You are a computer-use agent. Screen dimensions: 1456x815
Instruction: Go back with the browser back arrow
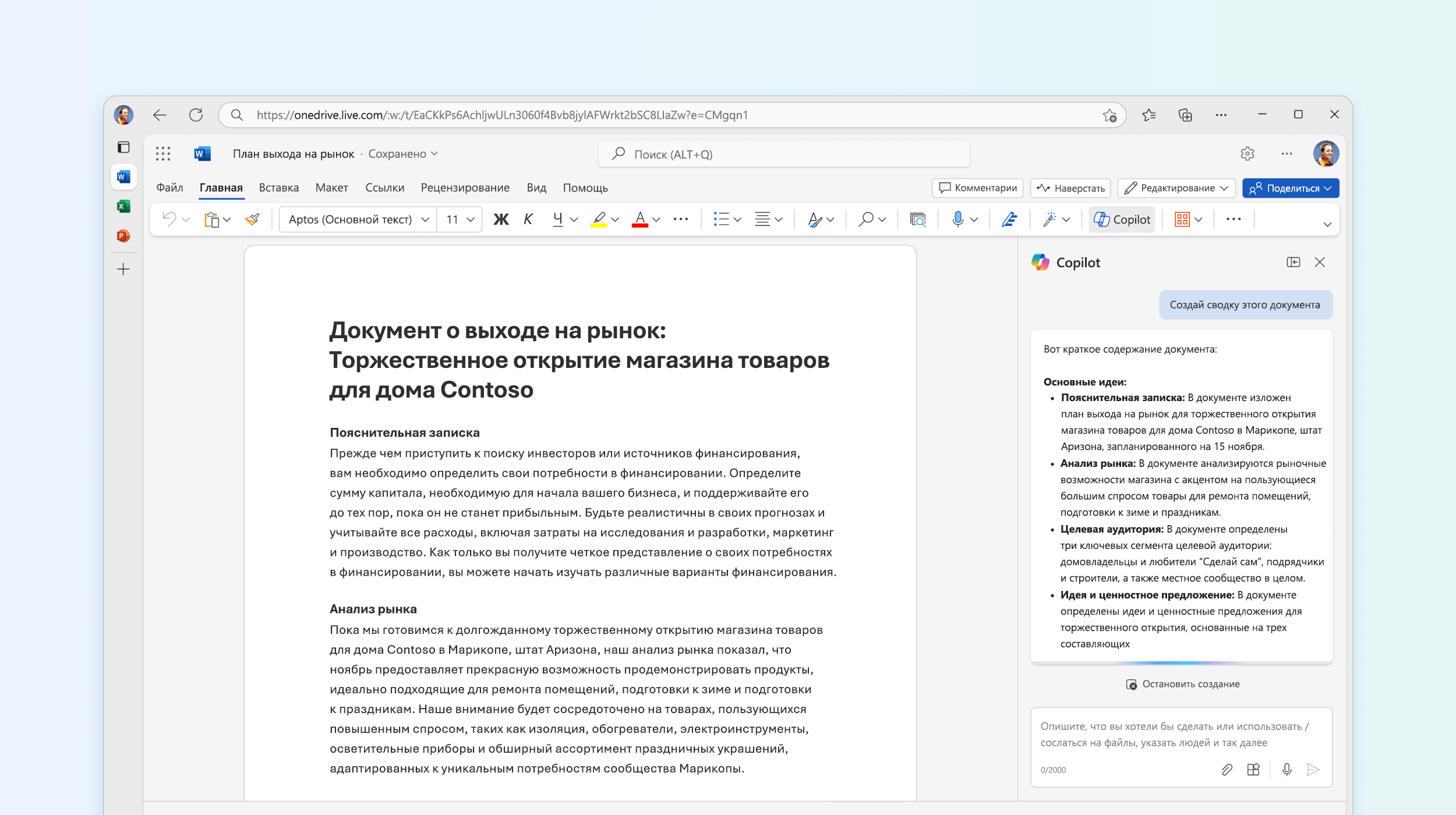pyautogui.click(x=160, y=115)
